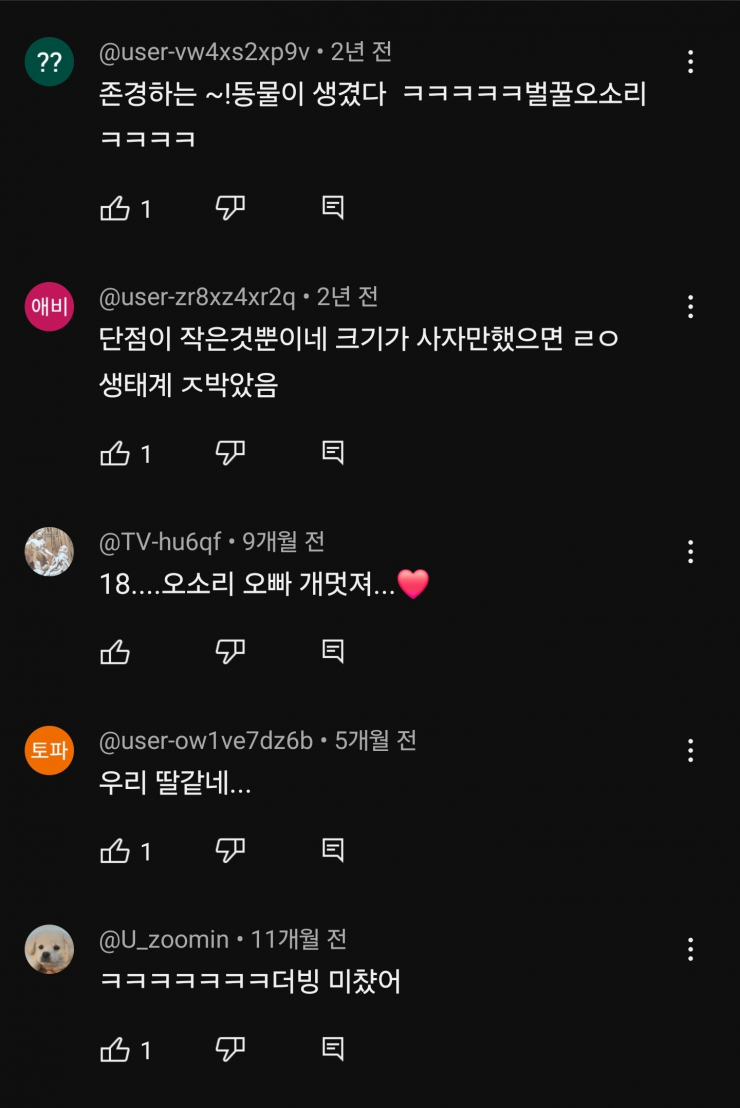
Task: Reply to the '오소리 오빠 개멋져' comment
Action: point(332,651)
